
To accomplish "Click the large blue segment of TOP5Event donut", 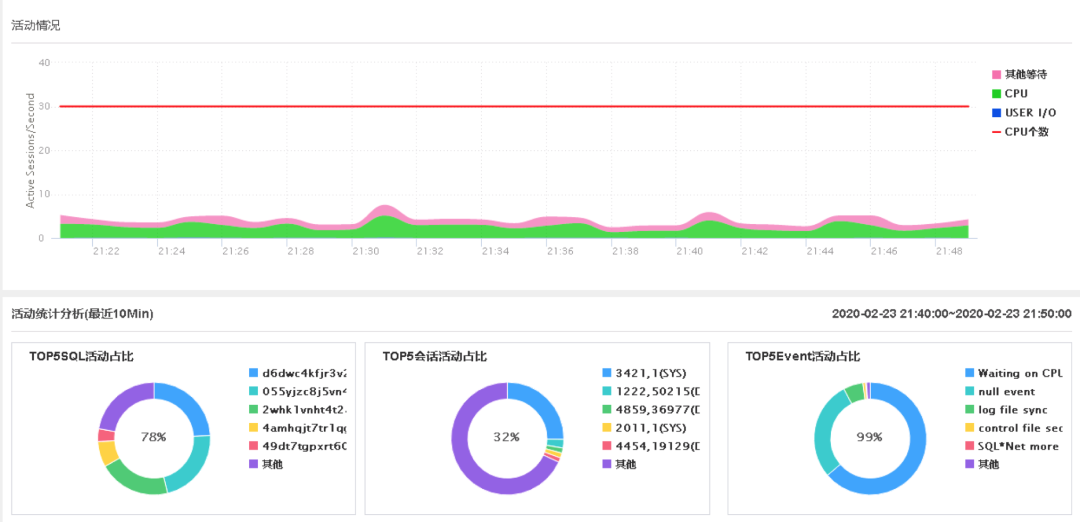I will (x=906, y=468).
